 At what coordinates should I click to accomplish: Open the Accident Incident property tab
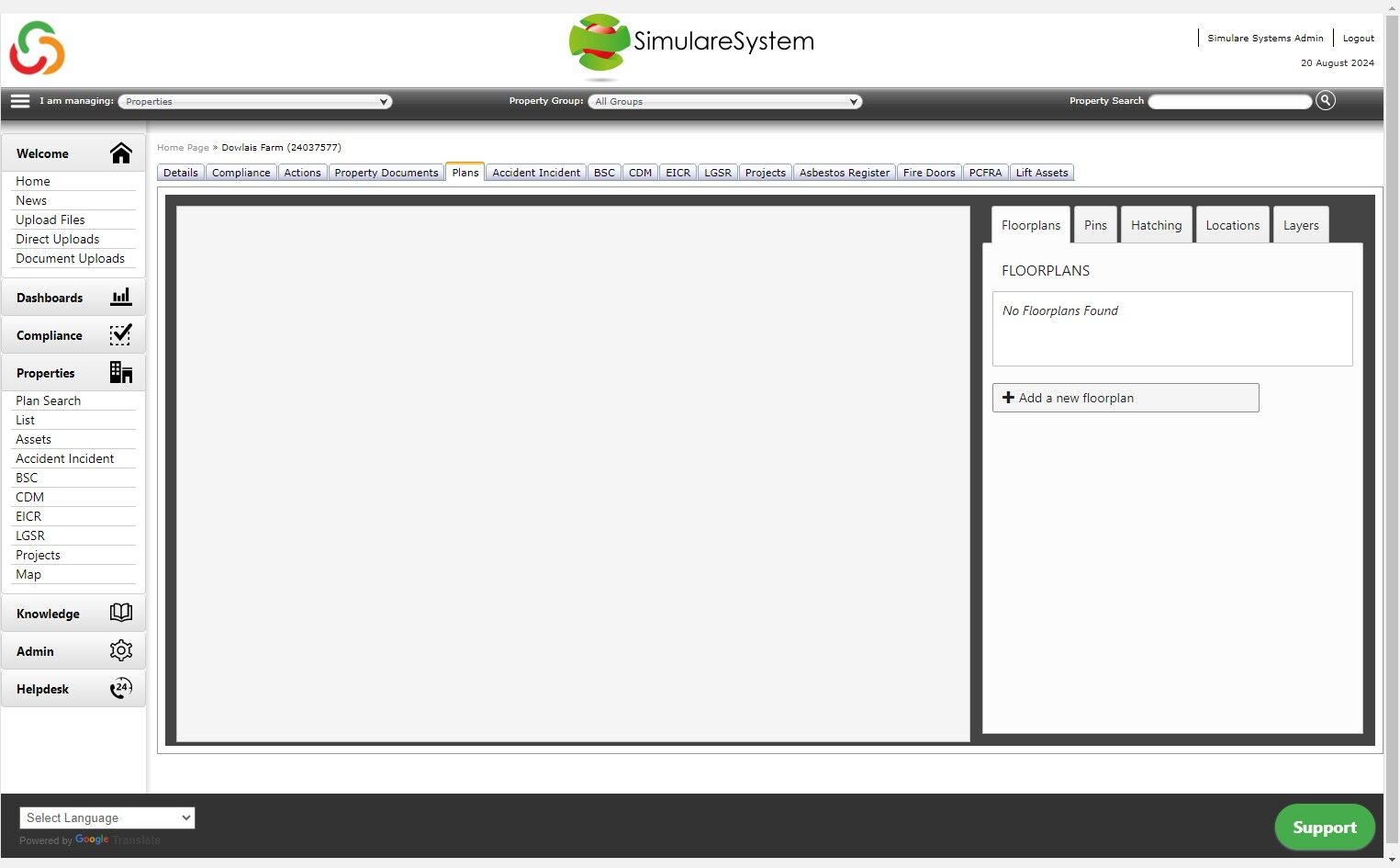536,173
